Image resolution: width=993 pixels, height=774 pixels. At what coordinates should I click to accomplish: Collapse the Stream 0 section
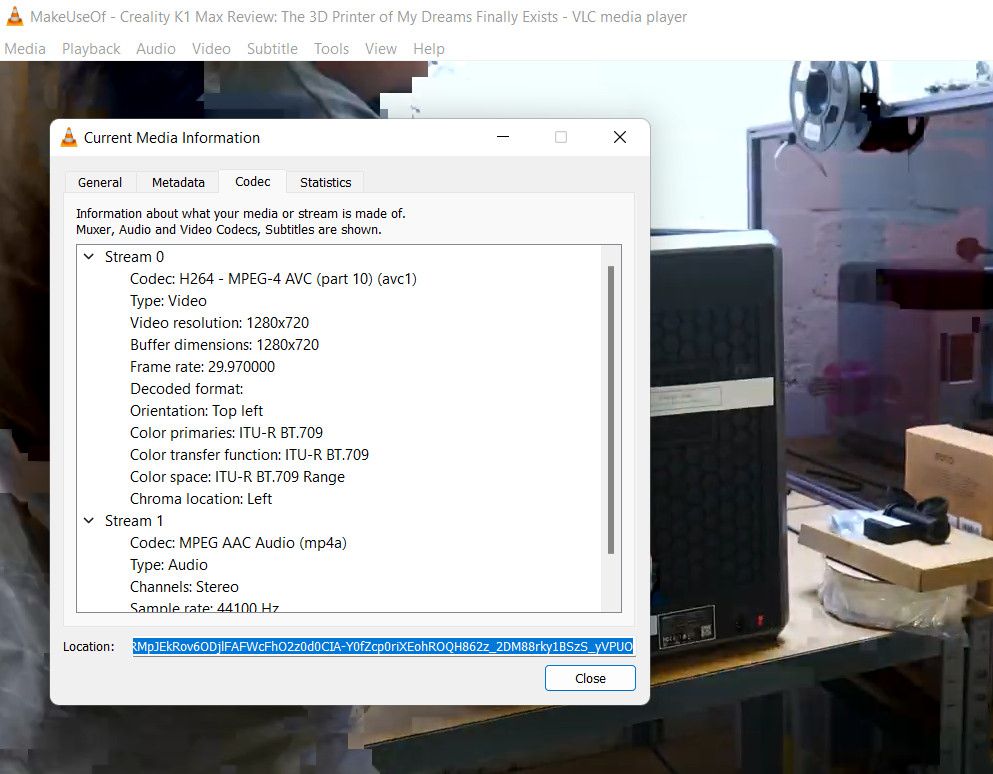89,256
